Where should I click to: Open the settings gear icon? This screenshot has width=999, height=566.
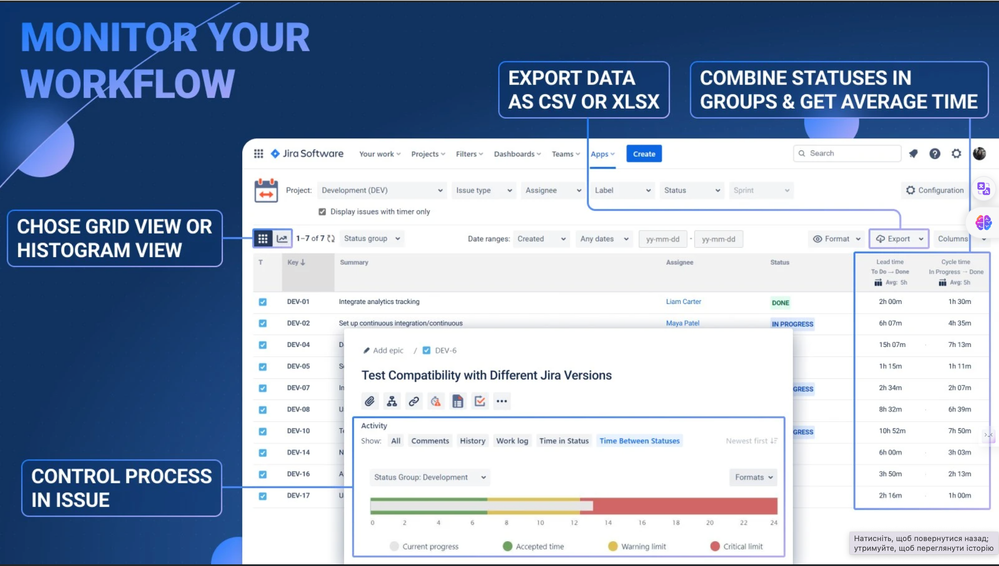[x=956, y=154]
